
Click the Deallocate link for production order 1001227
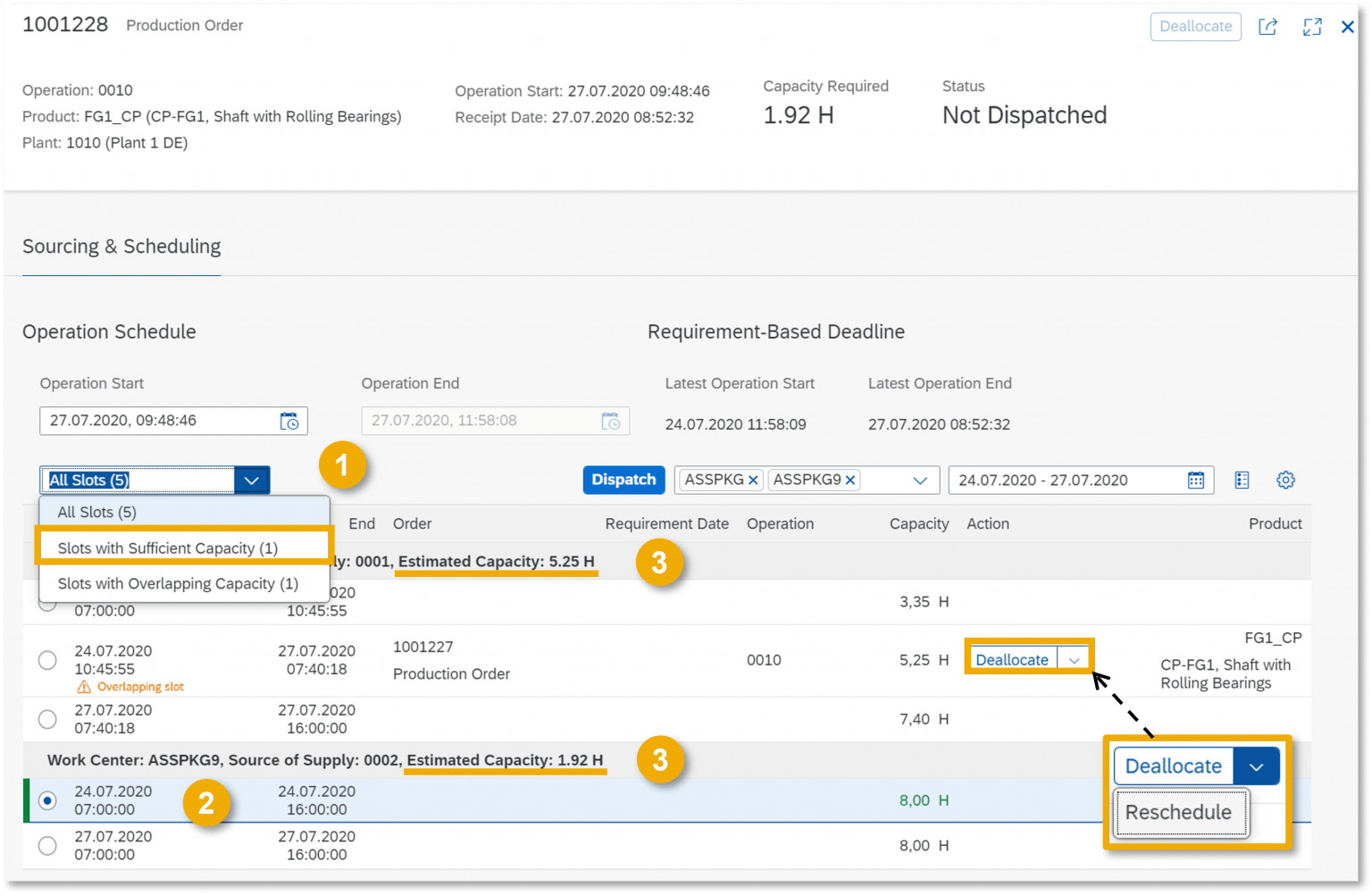1011,659
